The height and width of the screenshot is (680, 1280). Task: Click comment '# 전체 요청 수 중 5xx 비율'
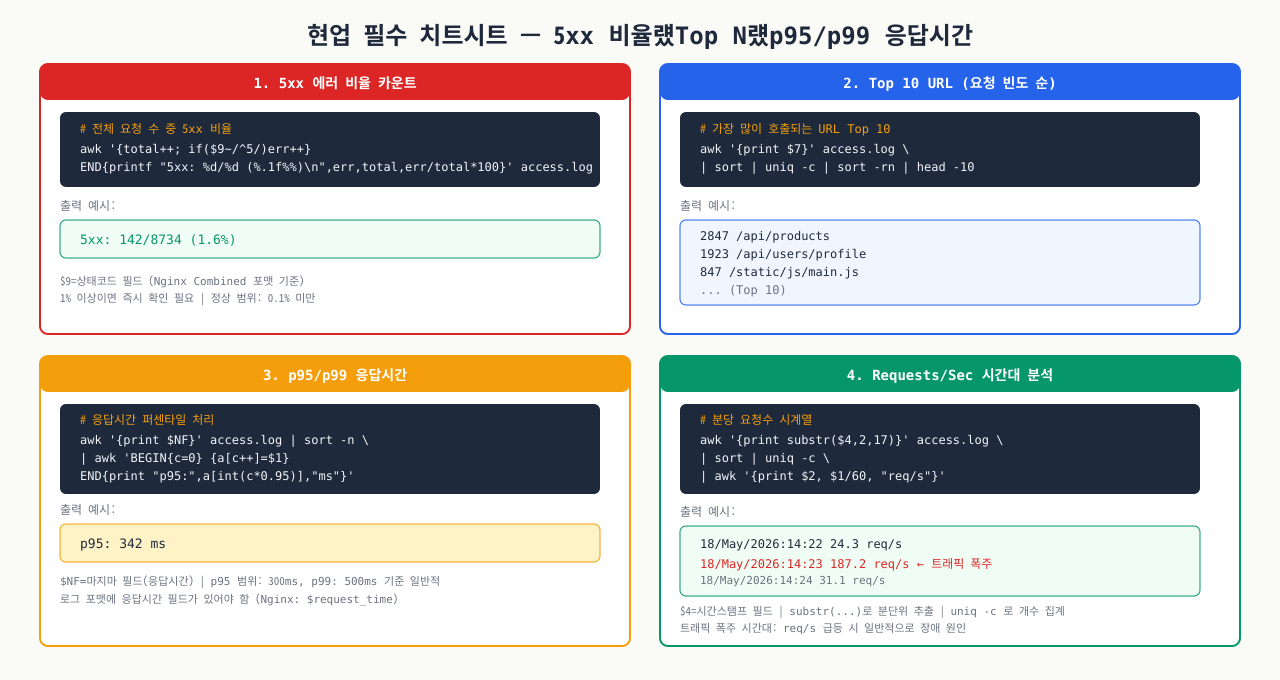tap(156, 129)
